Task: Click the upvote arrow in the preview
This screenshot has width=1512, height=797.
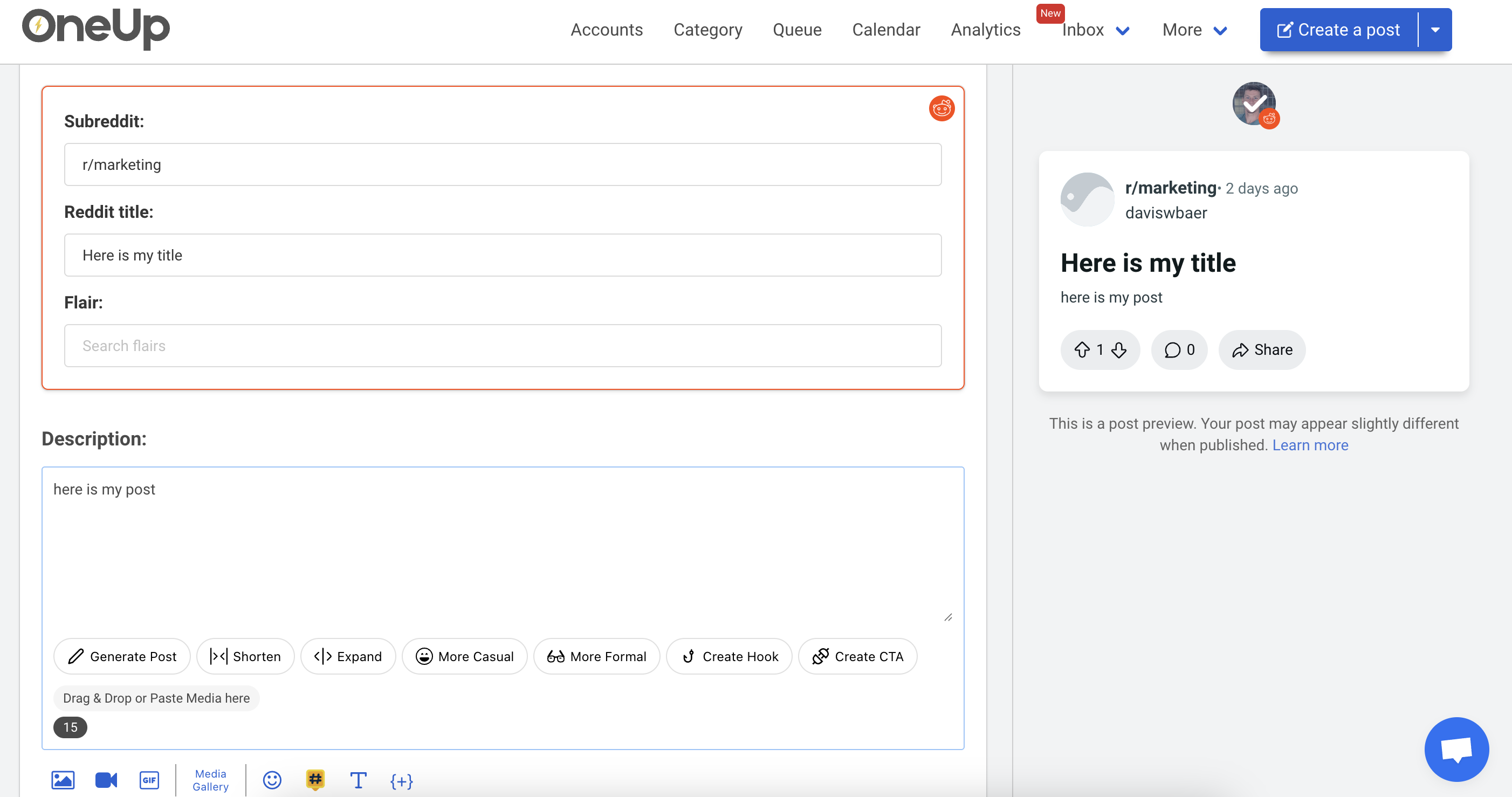Action: point(1082,350)
